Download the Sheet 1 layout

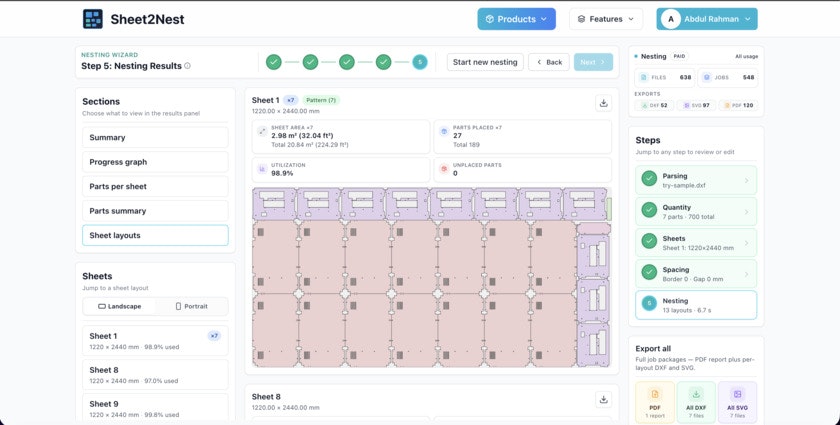click(604, 103)
